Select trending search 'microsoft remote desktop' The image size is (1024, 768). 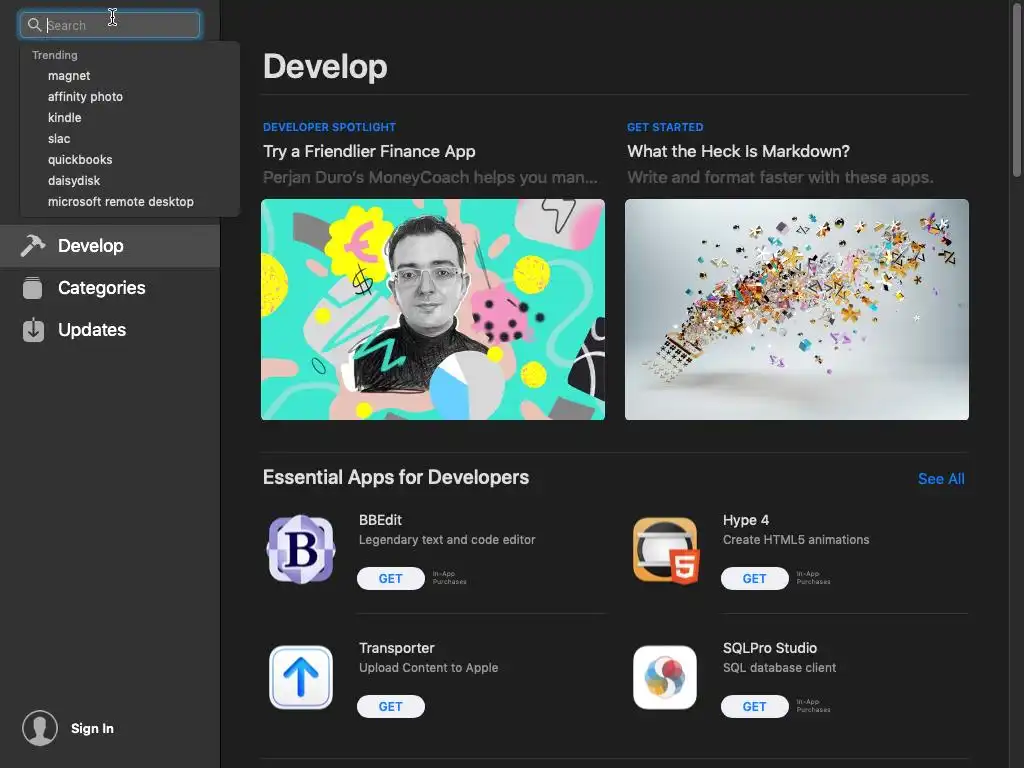click(121, 201)
